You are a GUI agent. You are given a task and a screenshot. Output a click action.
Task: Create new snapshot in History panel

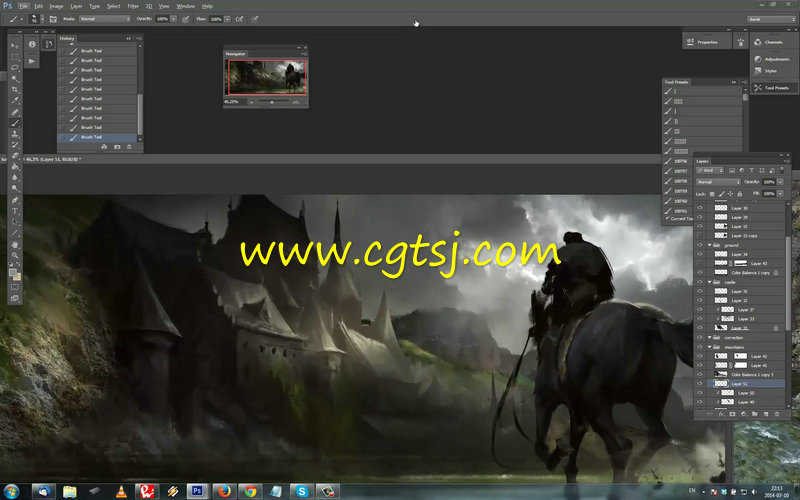pos(117,147)
